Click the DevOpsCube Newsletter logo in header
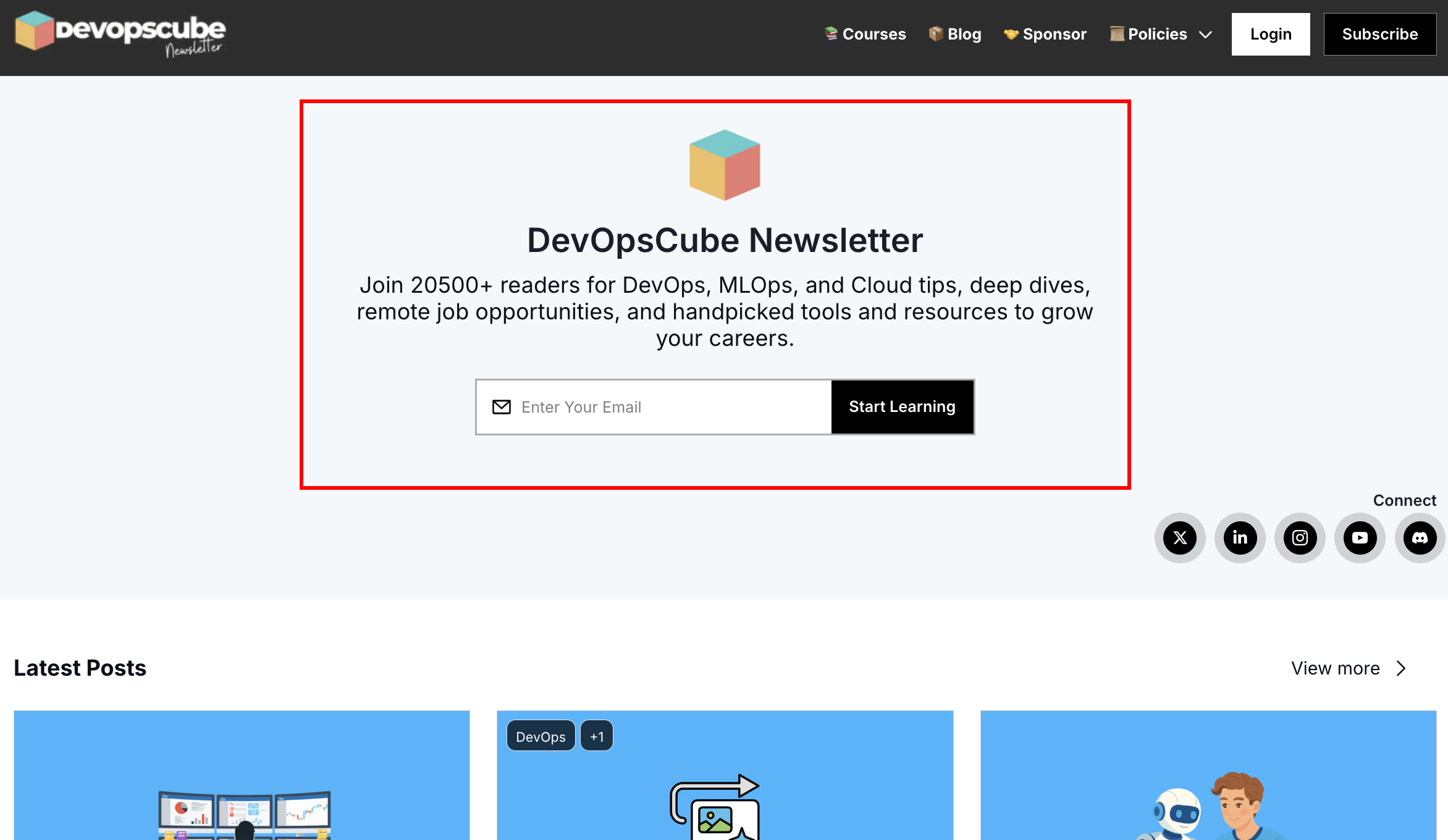Viewport: 1448px width, 840px height. (x=120, y=34)
